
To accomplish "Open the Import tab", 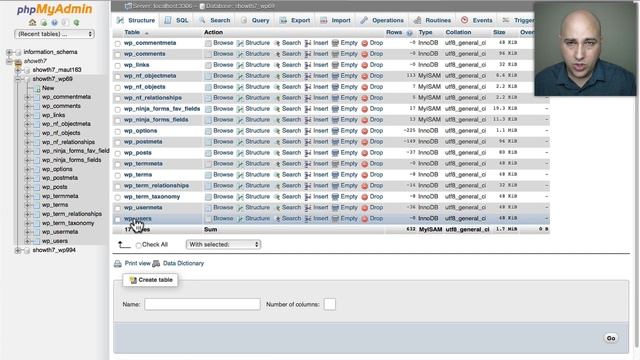I will point(336,20).
